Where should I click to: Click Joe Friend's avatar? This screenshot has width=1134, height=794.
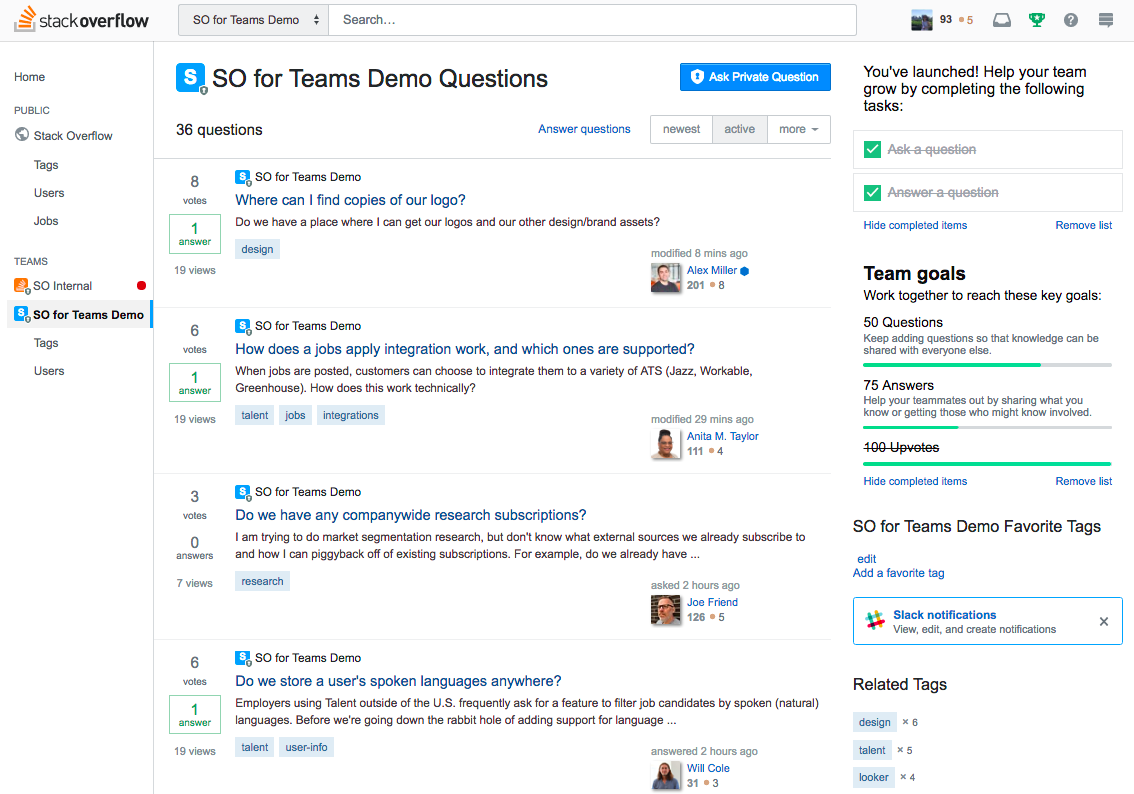665,610
